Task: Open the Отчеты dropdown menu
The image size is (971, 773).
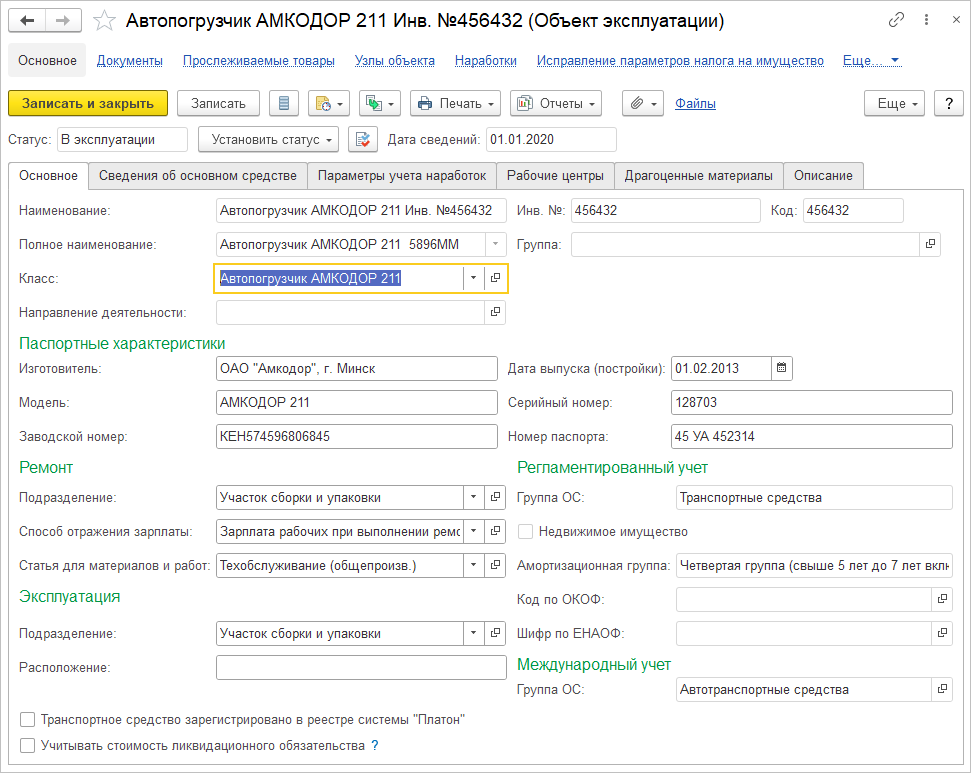Action: pyautogui.click(x=555, y=103)
